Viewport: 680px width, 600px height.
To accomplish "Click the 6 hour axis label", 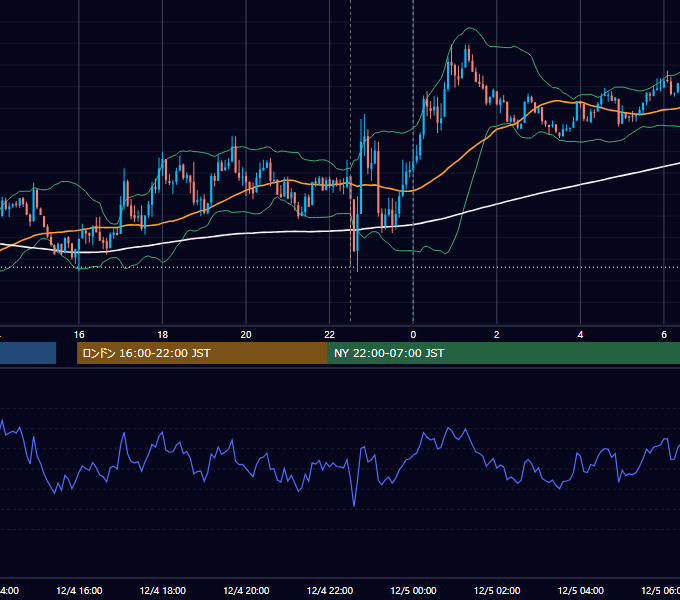I will [x=664, y=335].
